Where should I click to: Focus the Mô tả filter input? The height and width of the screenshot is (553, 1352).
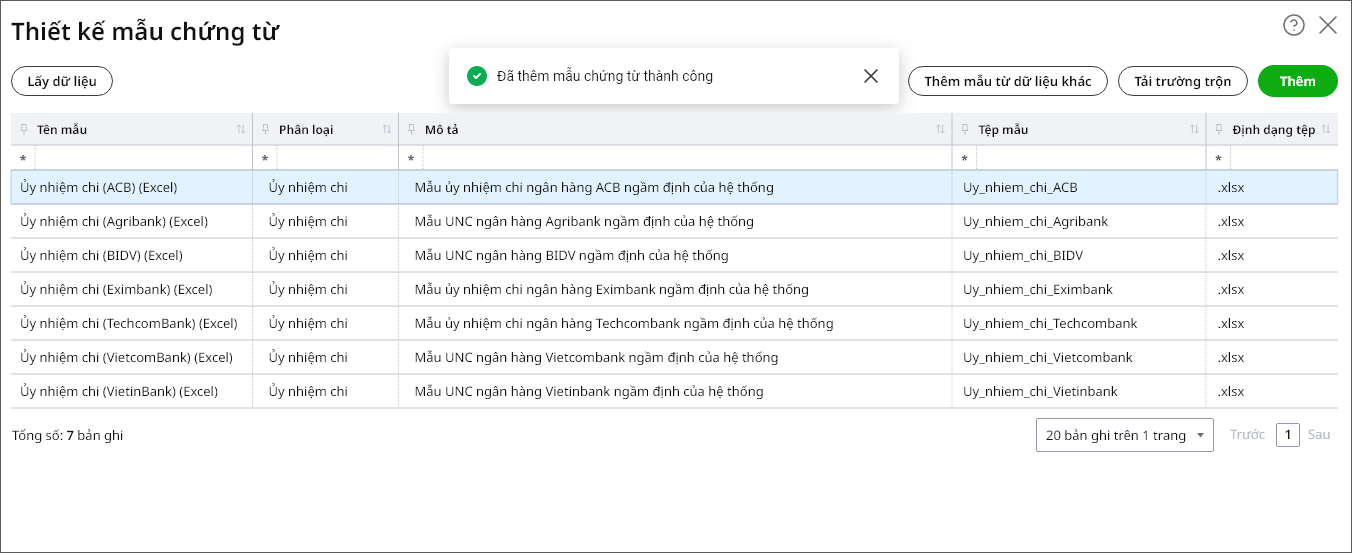tap(687, 159)
